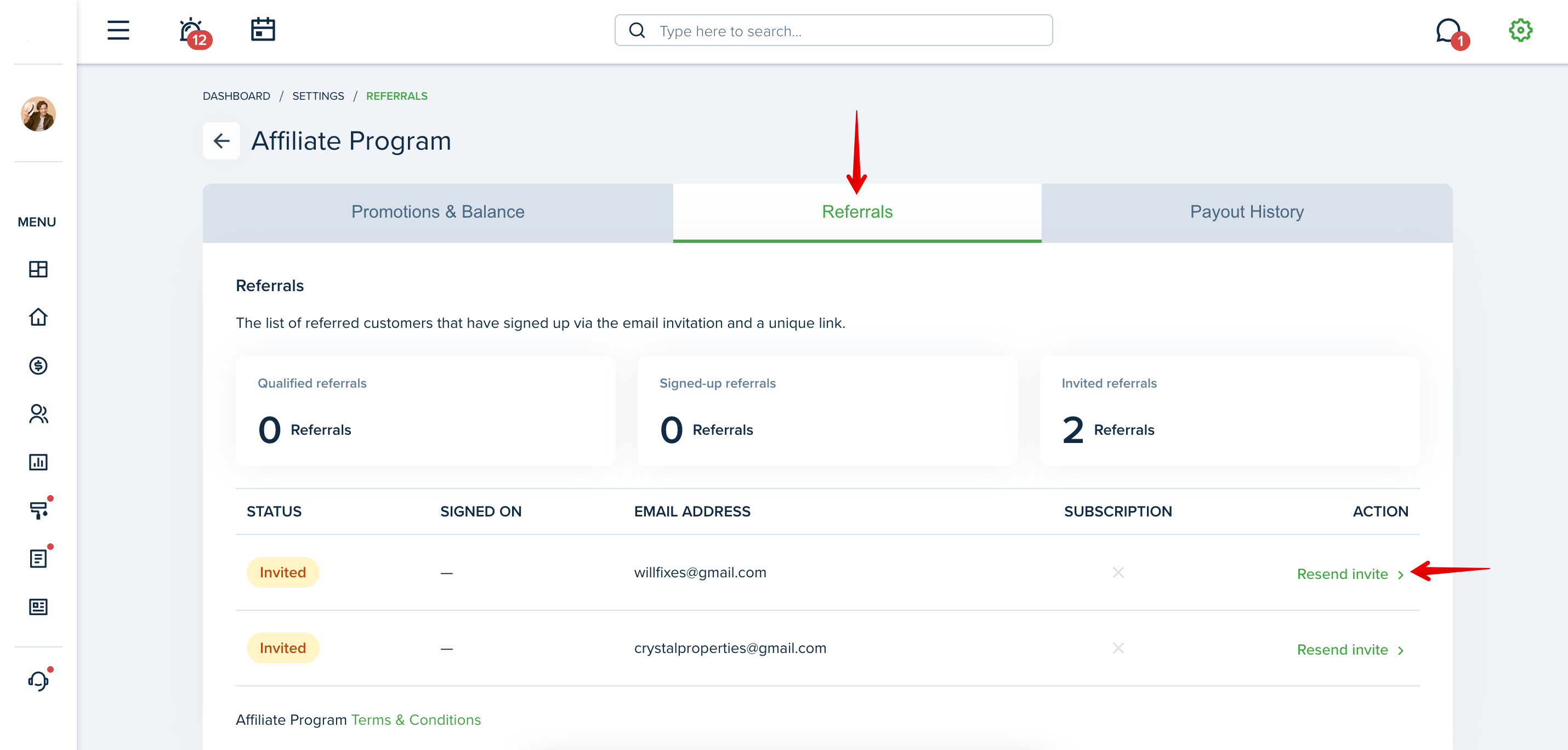Click the back arrow beside Affiliate Program
This screenshot has width=1568, height=750.
pos(221,141)
